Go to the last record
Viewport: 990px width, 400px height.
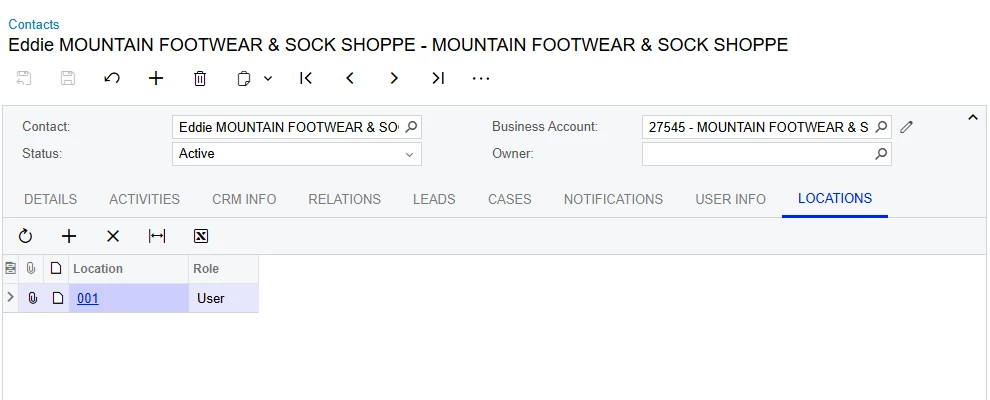coord(438,78)
